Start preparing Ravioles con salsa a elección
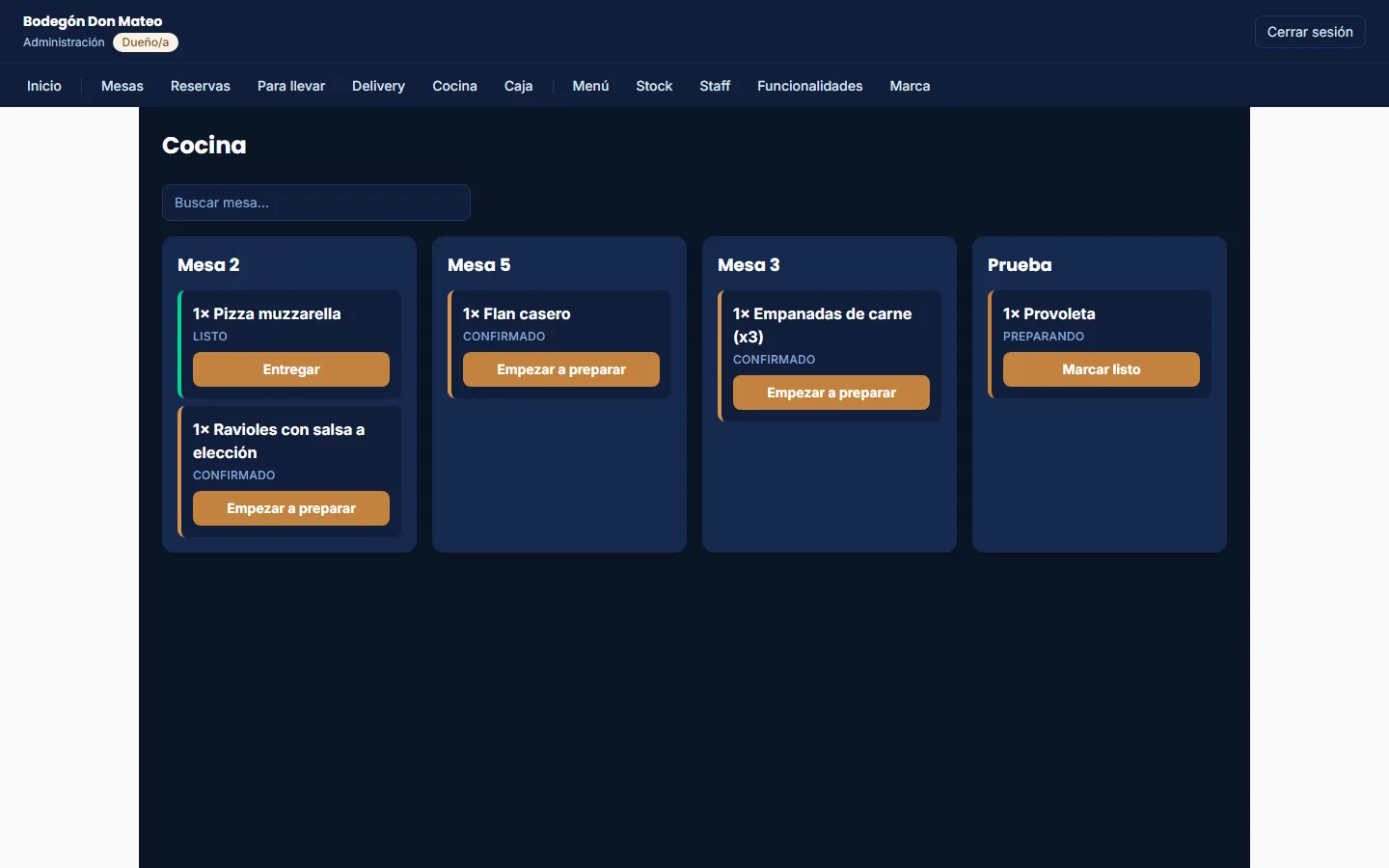1389x868 pixels. tap(291, 508)
